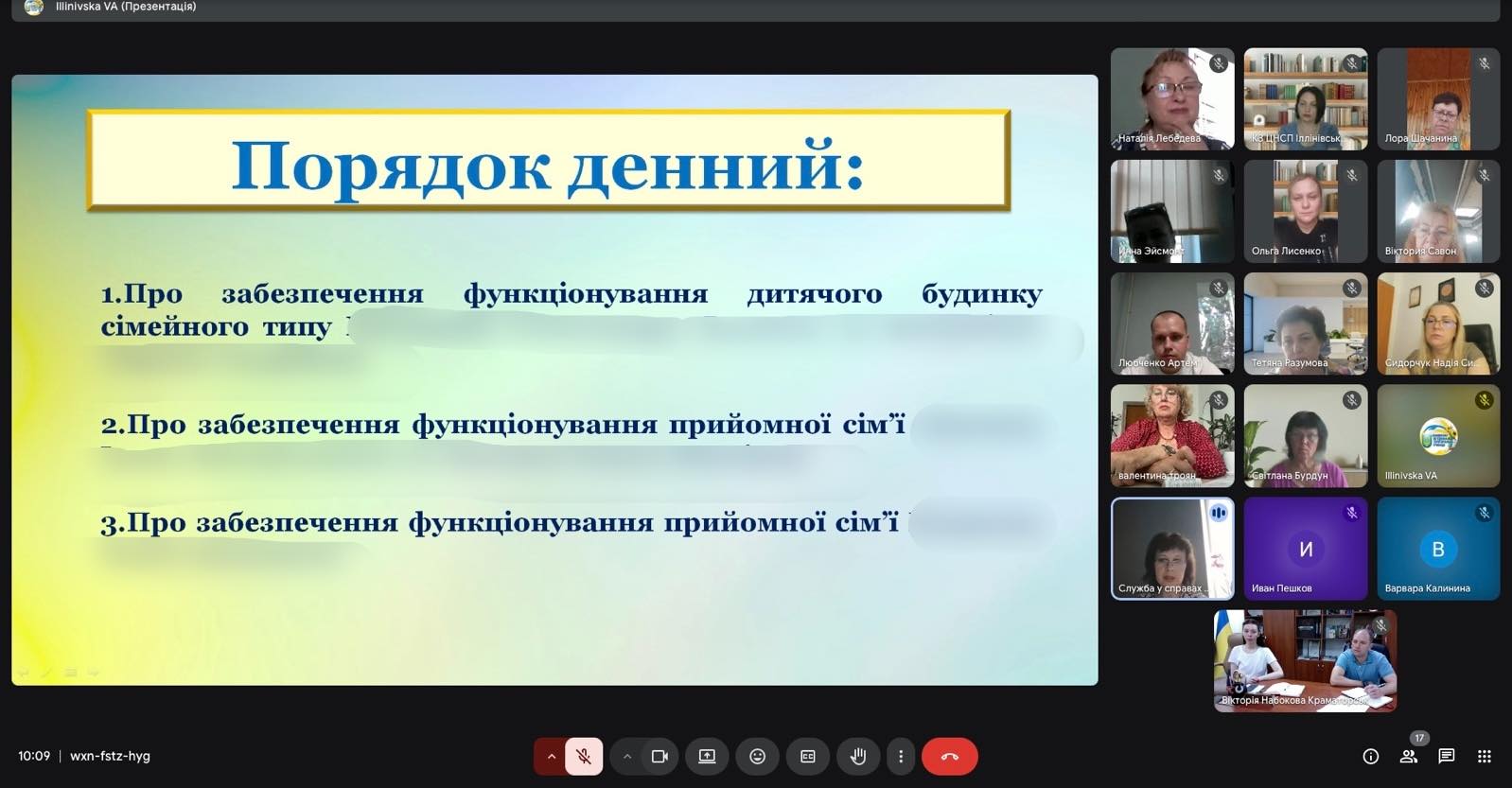Screen dimensions: 1512x788
Task: Open the chat with everyone panel
Action: pos(1446,757)
